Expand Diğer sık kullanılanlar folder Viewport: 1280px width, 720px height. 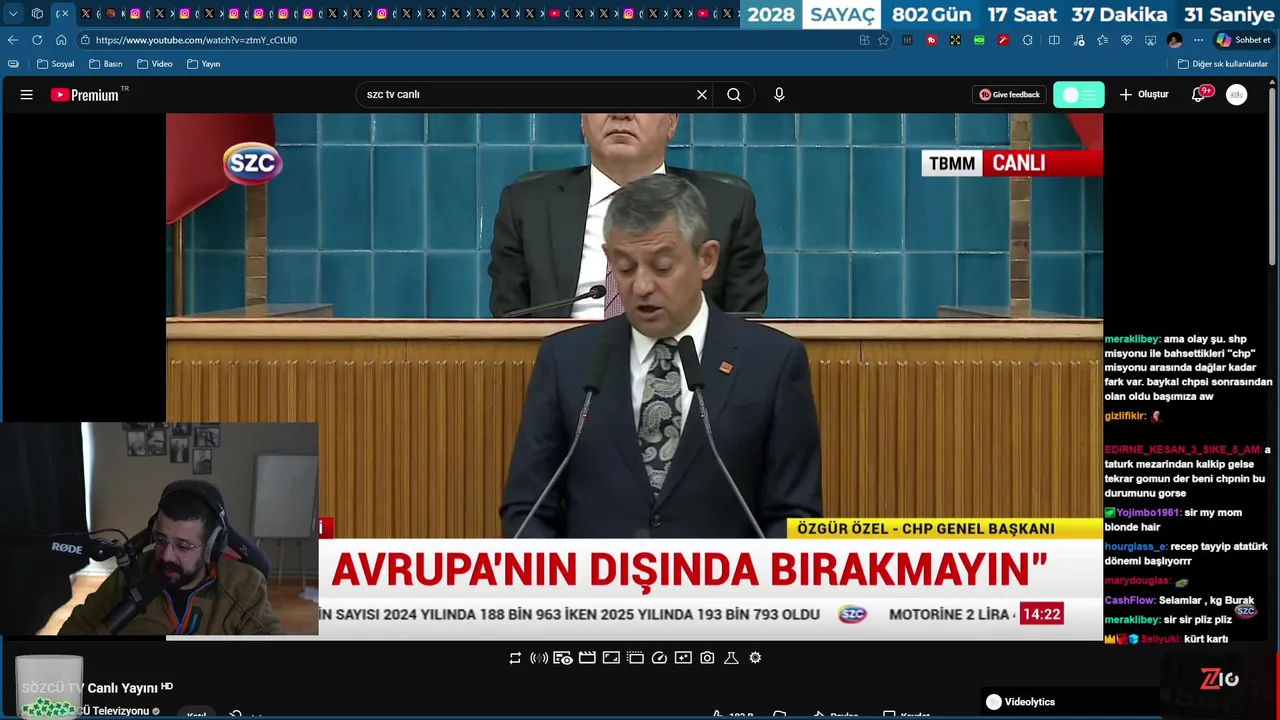[x=1223, y=64]
